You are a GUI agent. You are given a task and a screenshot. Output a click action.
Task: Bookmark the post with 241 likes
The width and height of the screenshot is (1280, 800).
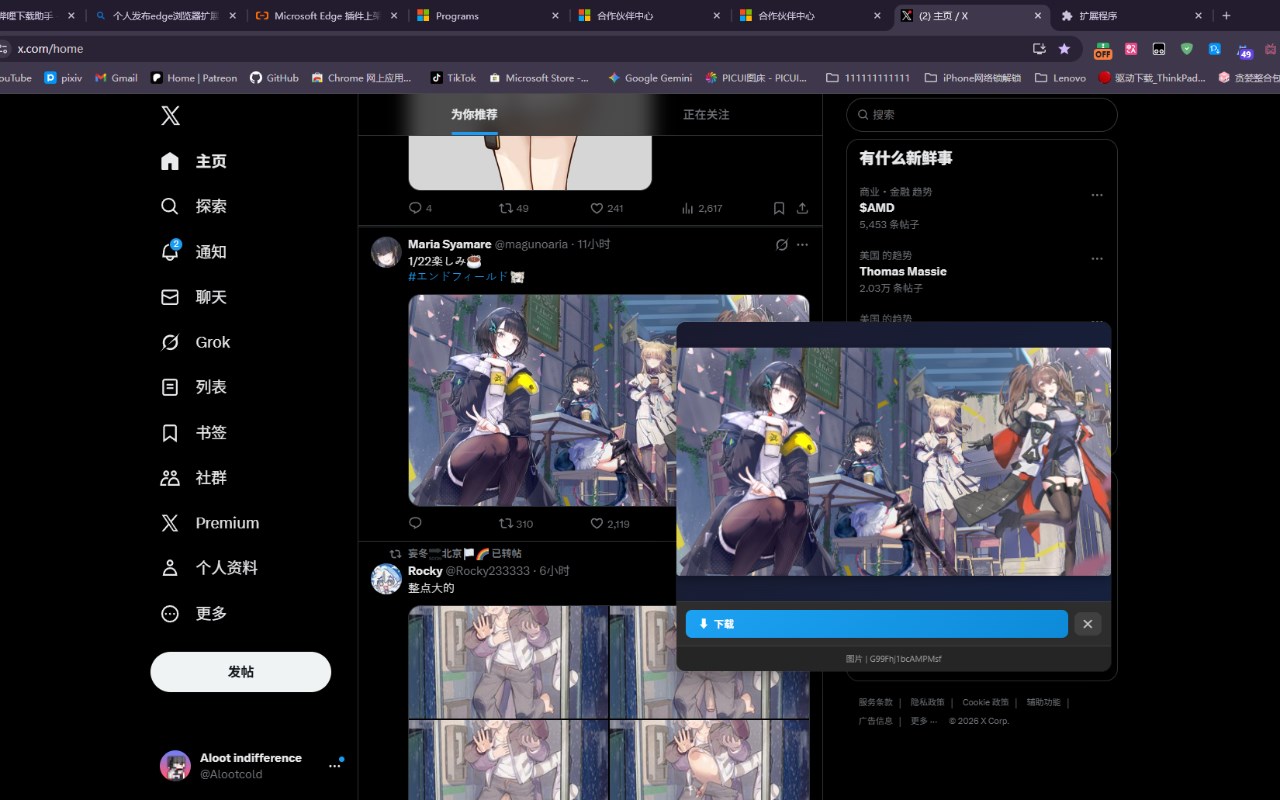778,208
